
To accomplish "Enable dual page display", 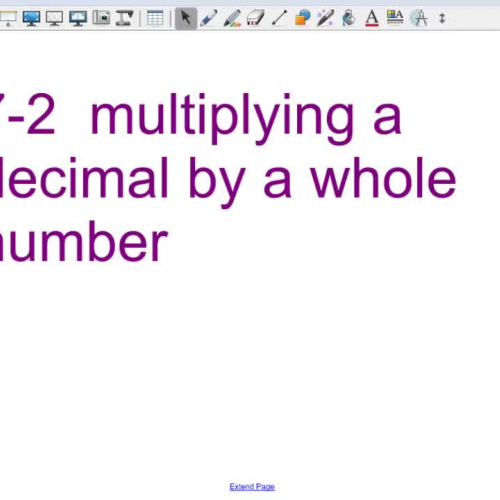I will [78, 18].
